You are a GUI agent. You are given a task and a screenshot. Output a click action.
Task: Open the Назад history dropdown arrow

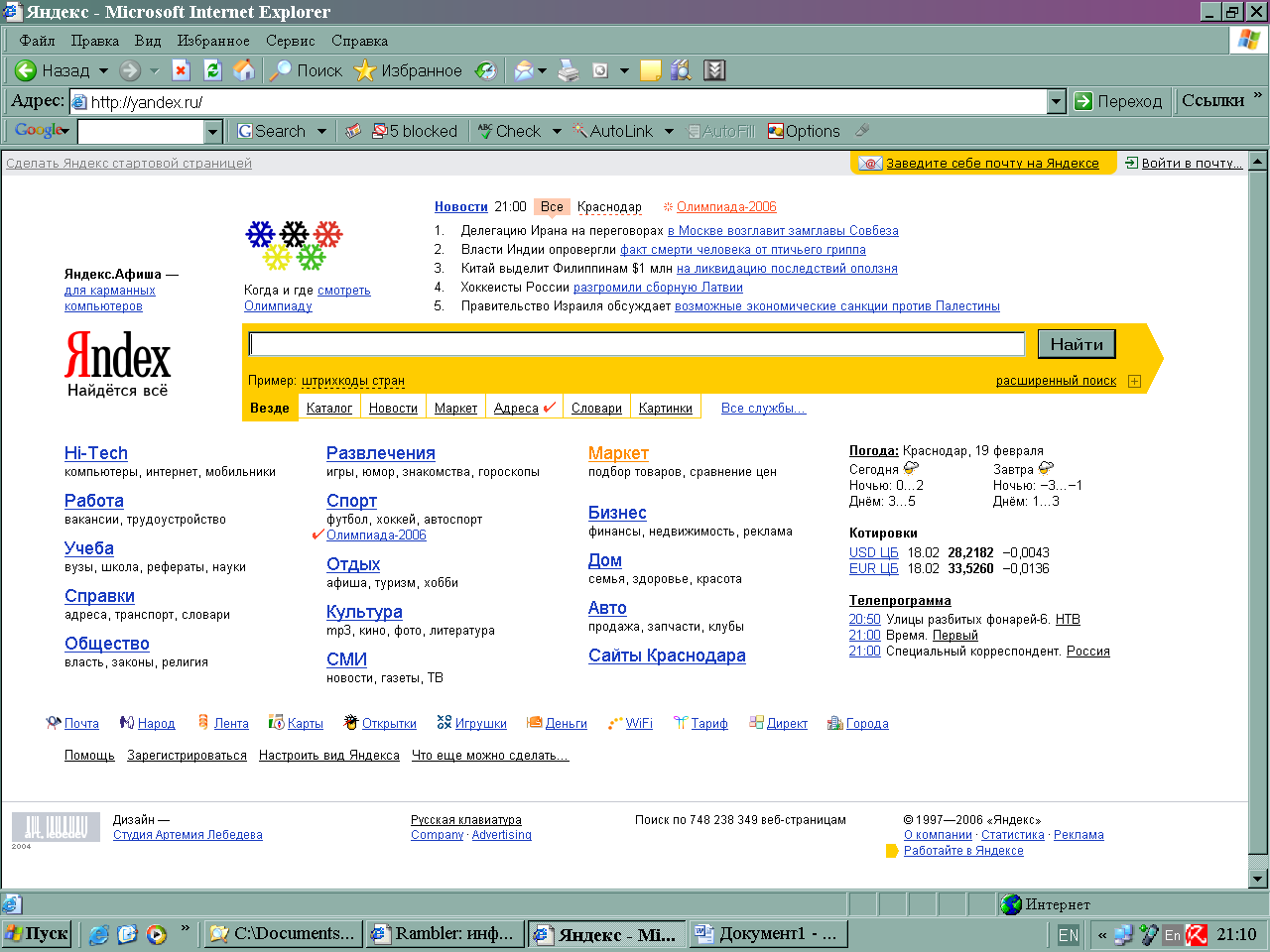[x=103, y=70]
